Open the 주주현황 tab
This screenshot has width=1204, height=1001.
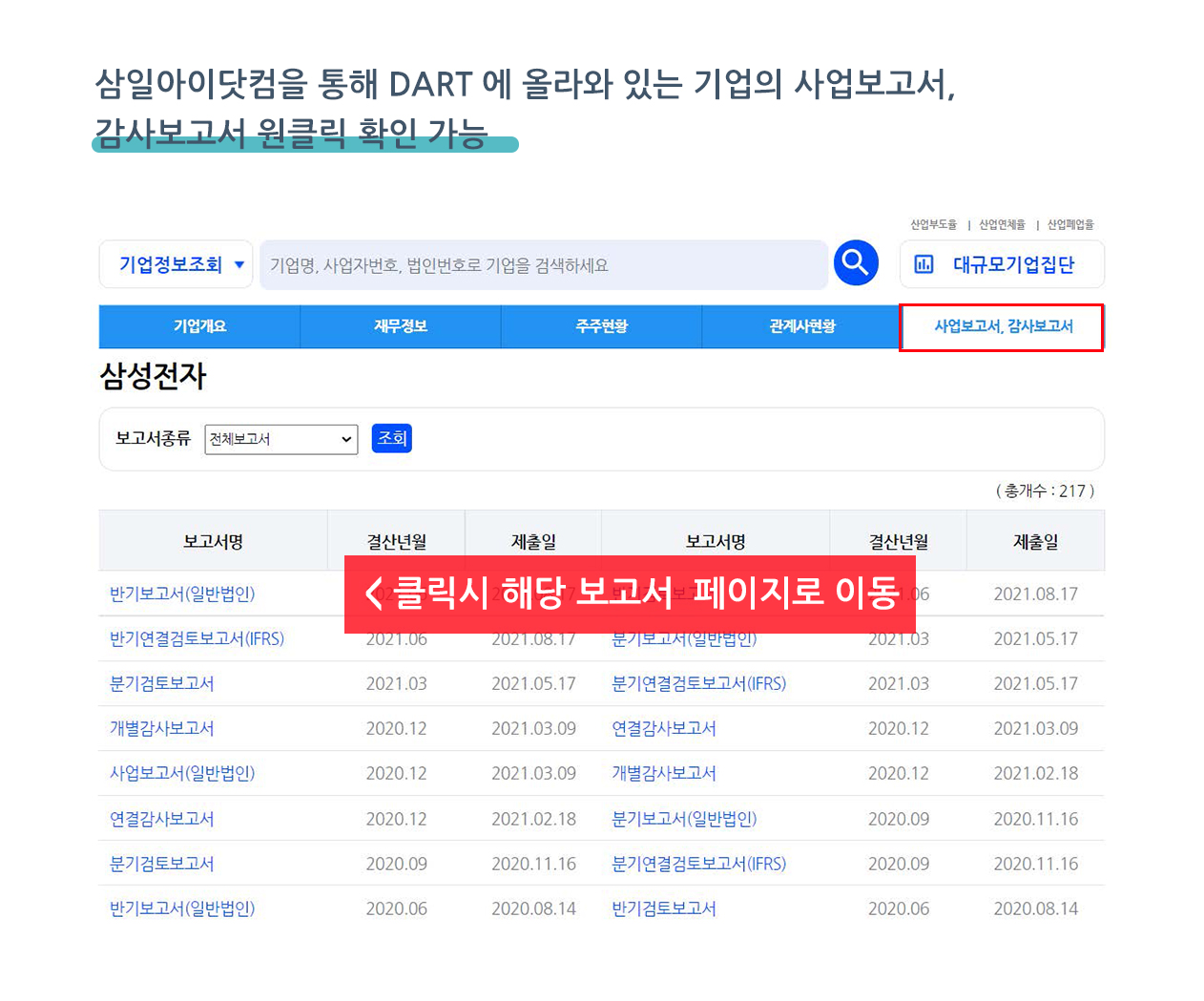click(x=601, y=326)
